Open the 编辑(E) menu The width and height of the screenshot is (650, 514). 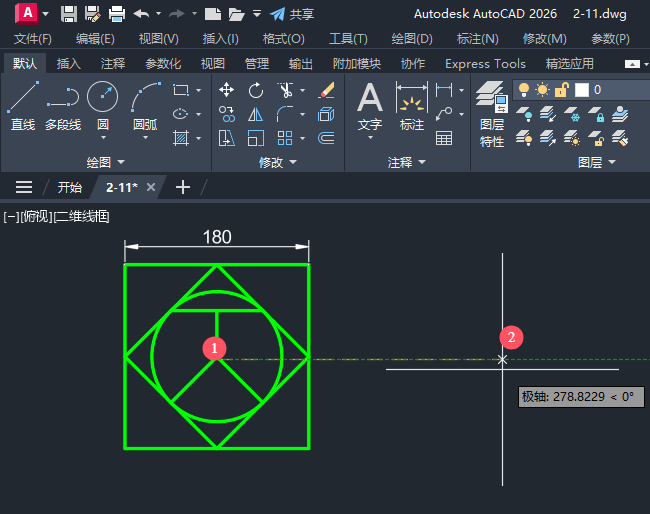point(95,39)
